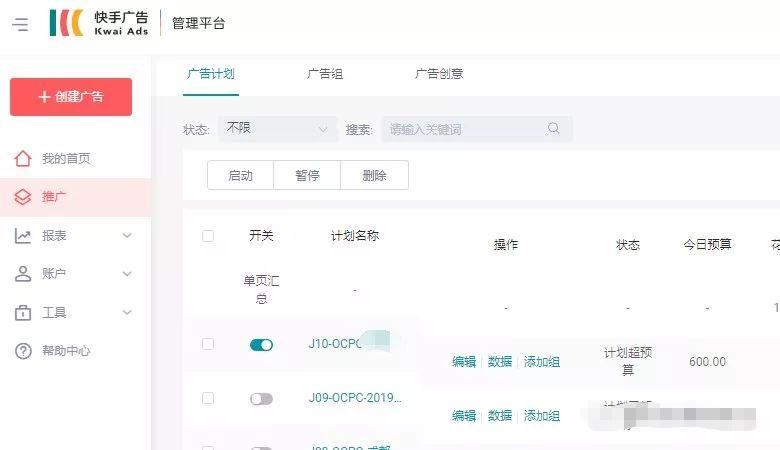Switch to the 广告组 tab
This screenshot has height=450, width=780.
click(325, 74)
